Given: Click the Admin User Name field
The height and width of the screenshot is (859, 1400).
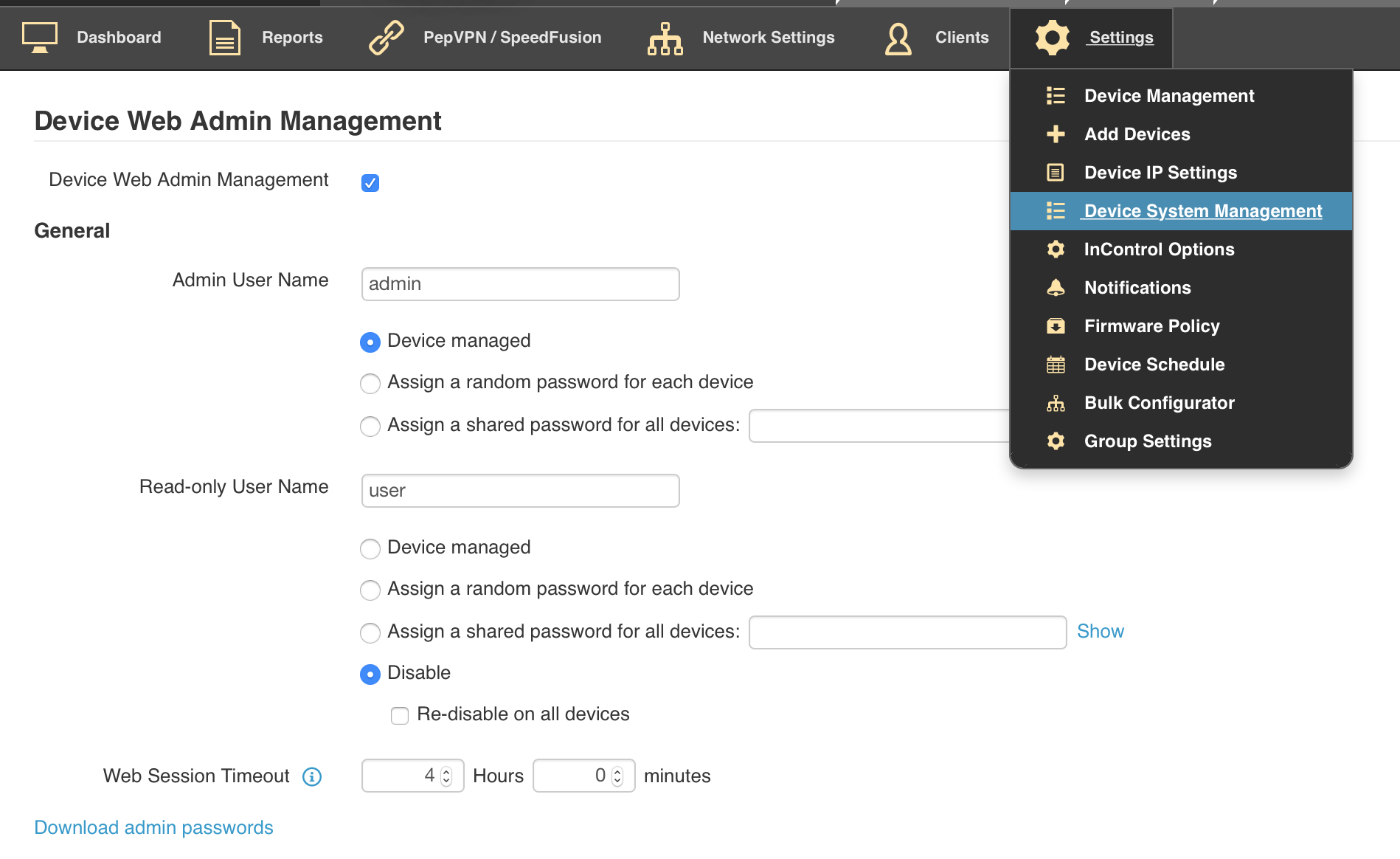Looking at the screenshot, I should pos(519,283).
